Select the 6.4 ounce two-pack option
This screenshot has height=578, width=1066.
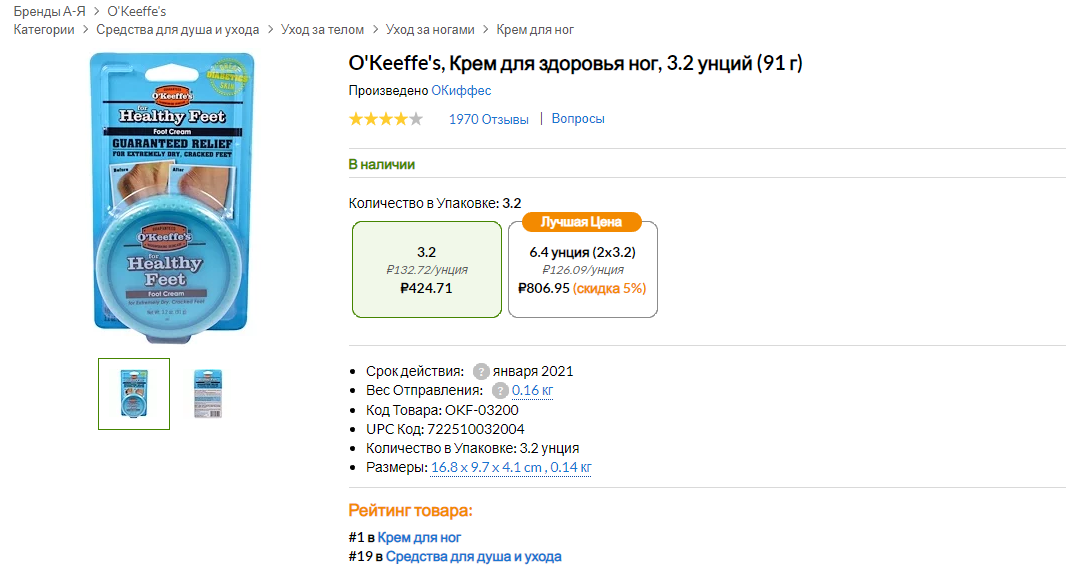(x=583, y=271)
